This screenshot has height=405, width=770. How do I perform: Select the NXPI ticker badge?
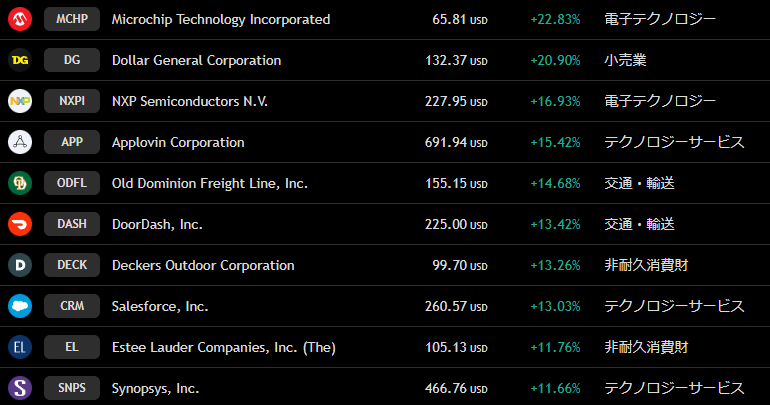coord(72,101)
